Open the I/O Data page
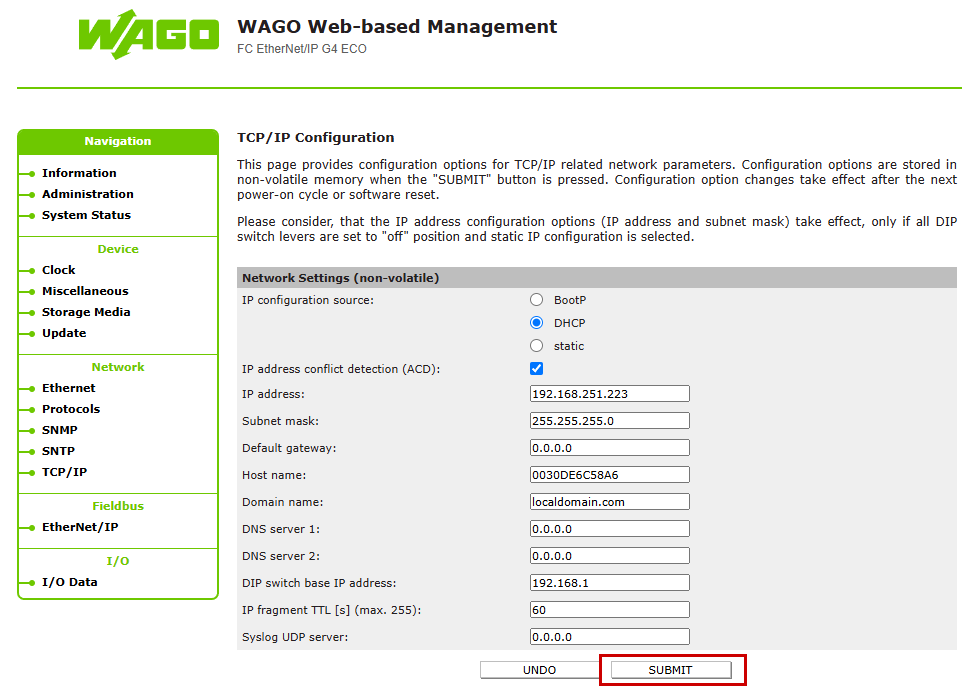 (x=69, y=582)
